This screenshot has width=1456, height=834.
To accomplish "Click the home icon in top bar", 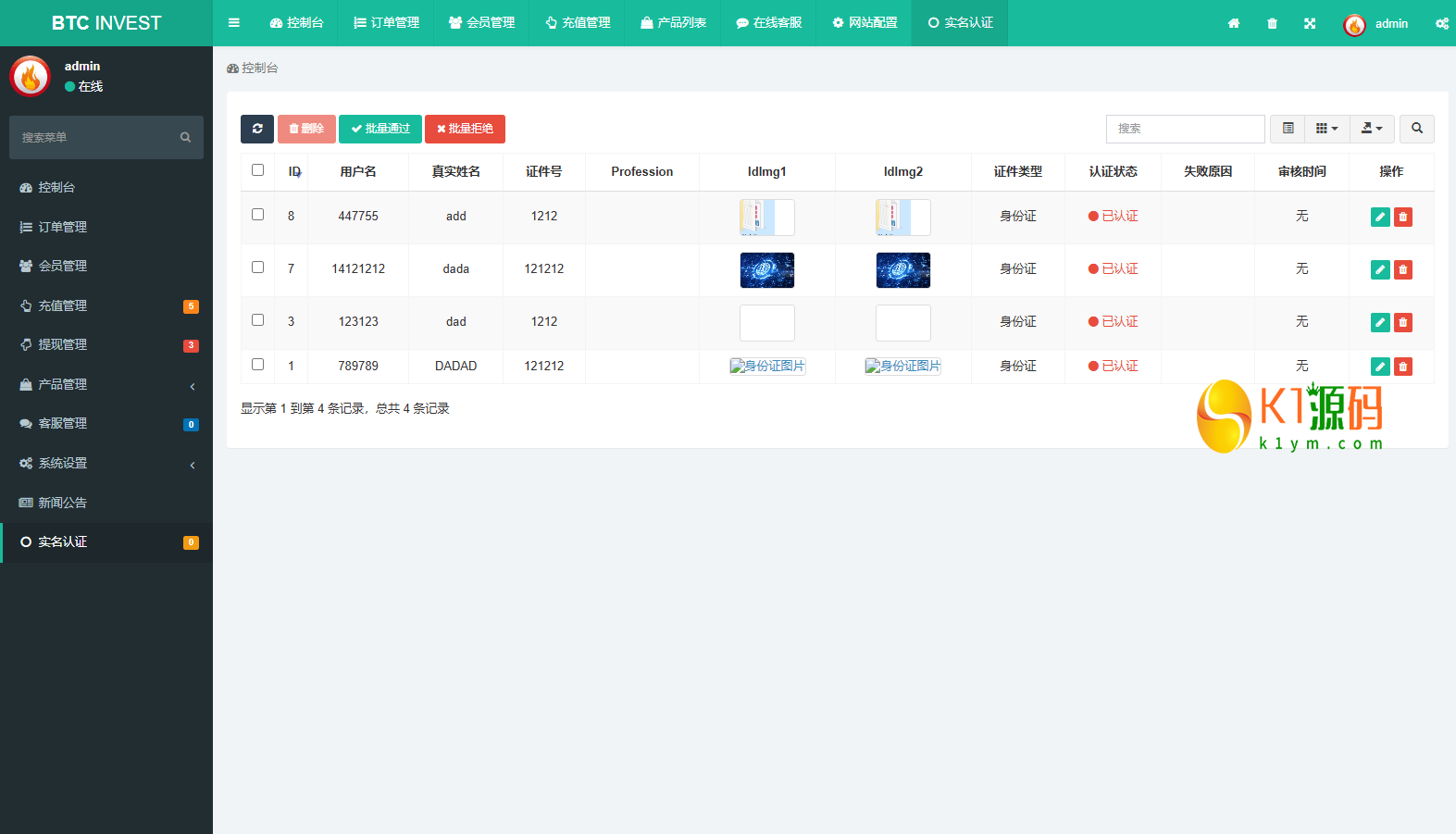I will click(x=1234, y=23).
